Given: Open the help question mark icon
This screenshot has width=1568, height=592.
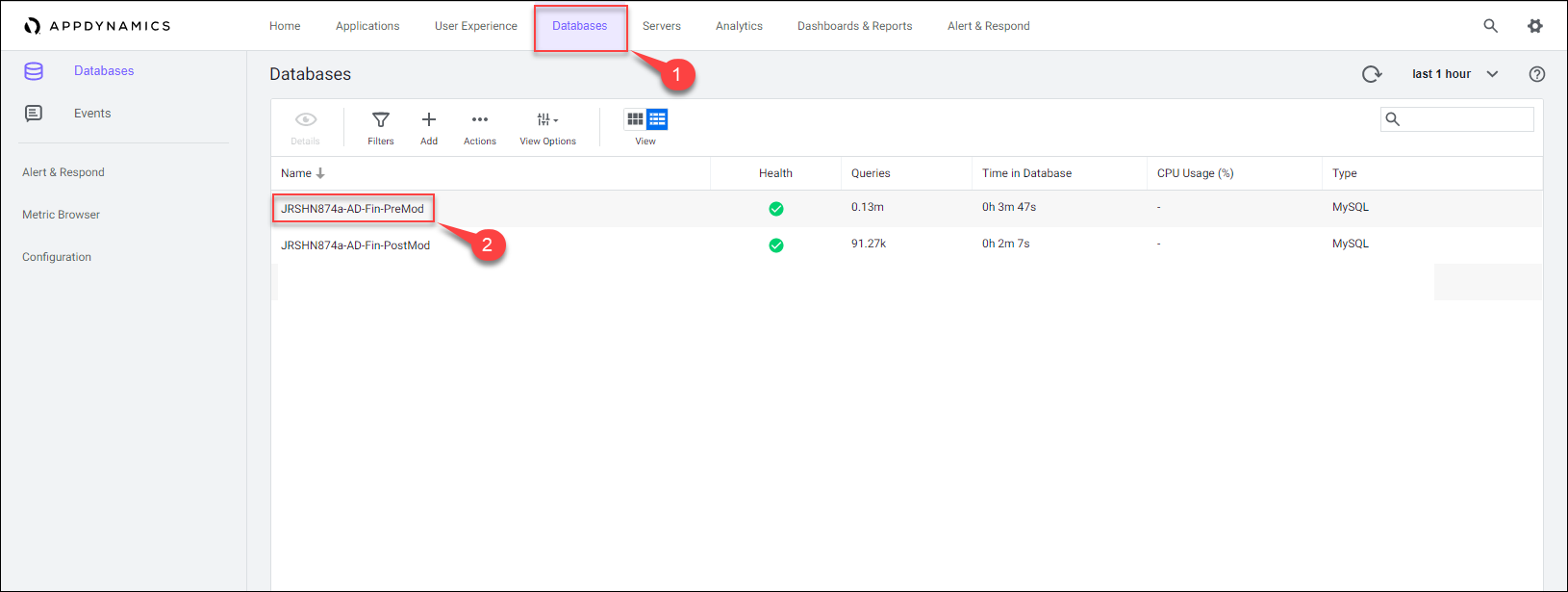Looking at the screenshot, I should coord(1536,74).
